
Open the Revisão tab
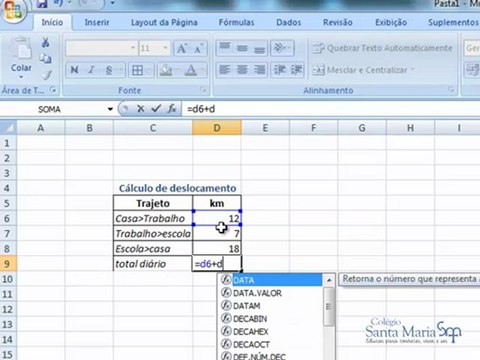pos(338,22)
